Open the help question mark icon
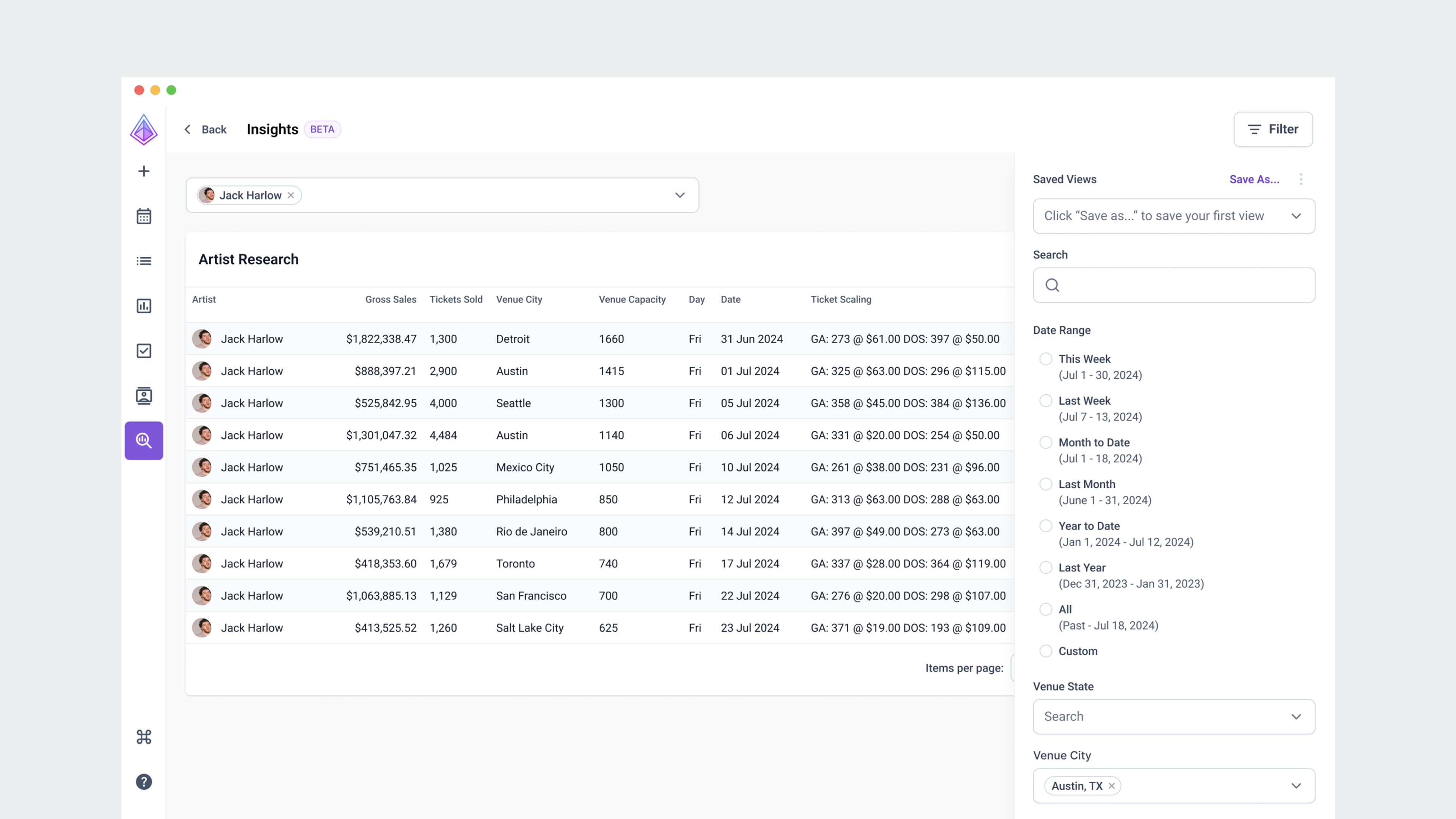The image size is (1456, 819). pos(144,782)
